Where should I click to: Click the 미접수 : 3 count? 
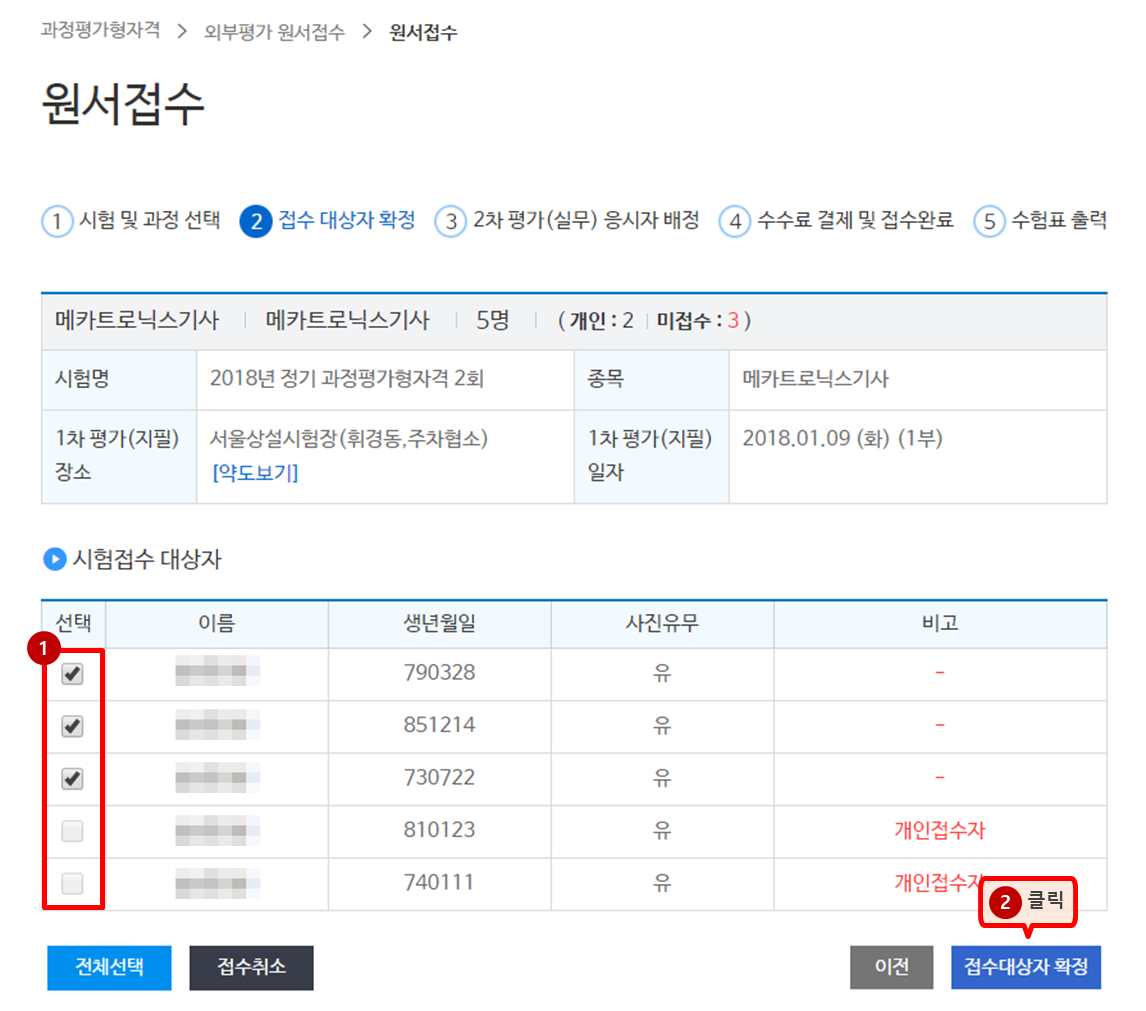[698, 321]
